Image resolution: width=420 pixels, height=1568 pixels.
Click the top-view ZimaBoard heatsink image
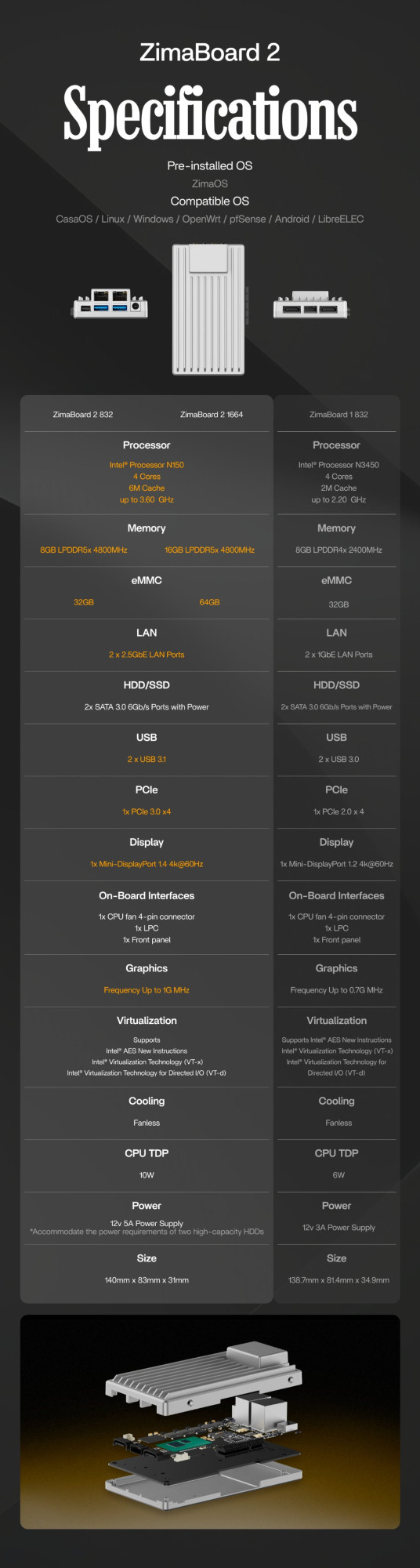pos(208,309)
